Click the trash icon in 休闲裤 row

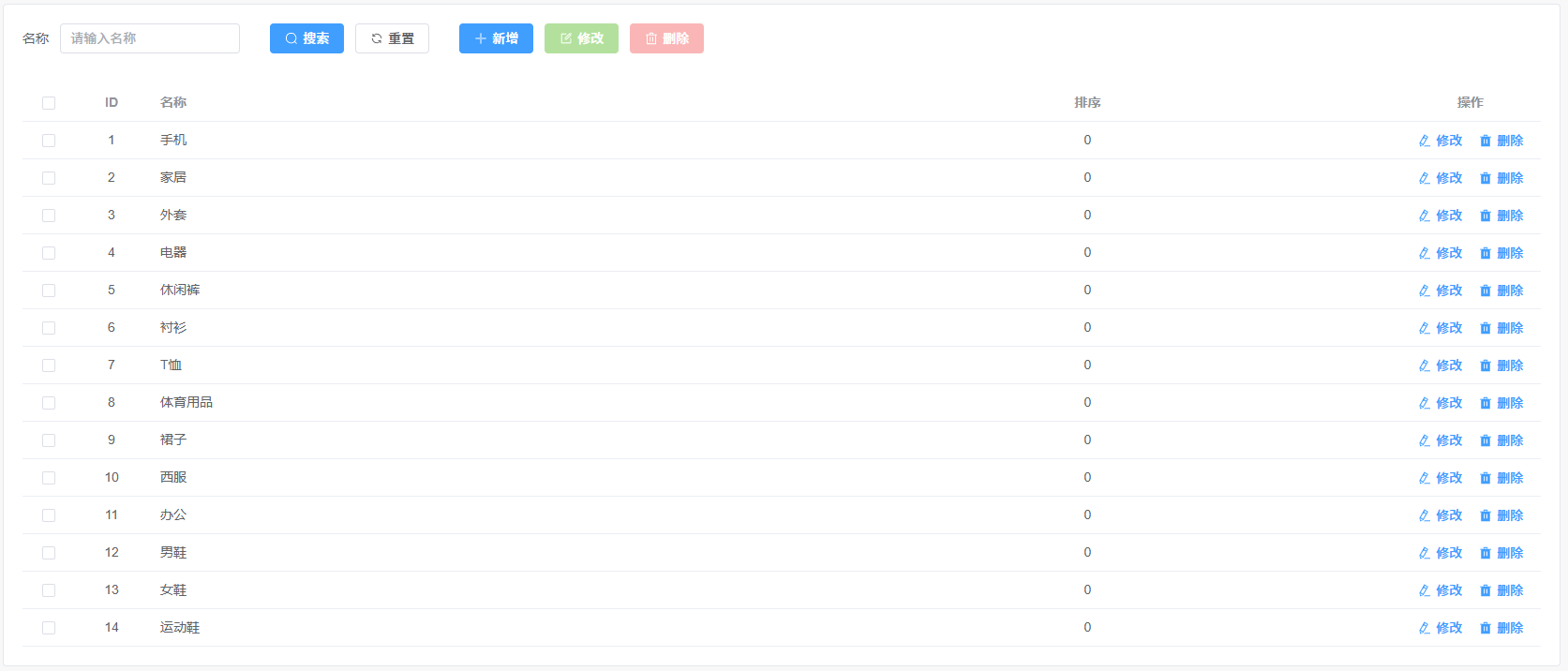point(1485,291)
